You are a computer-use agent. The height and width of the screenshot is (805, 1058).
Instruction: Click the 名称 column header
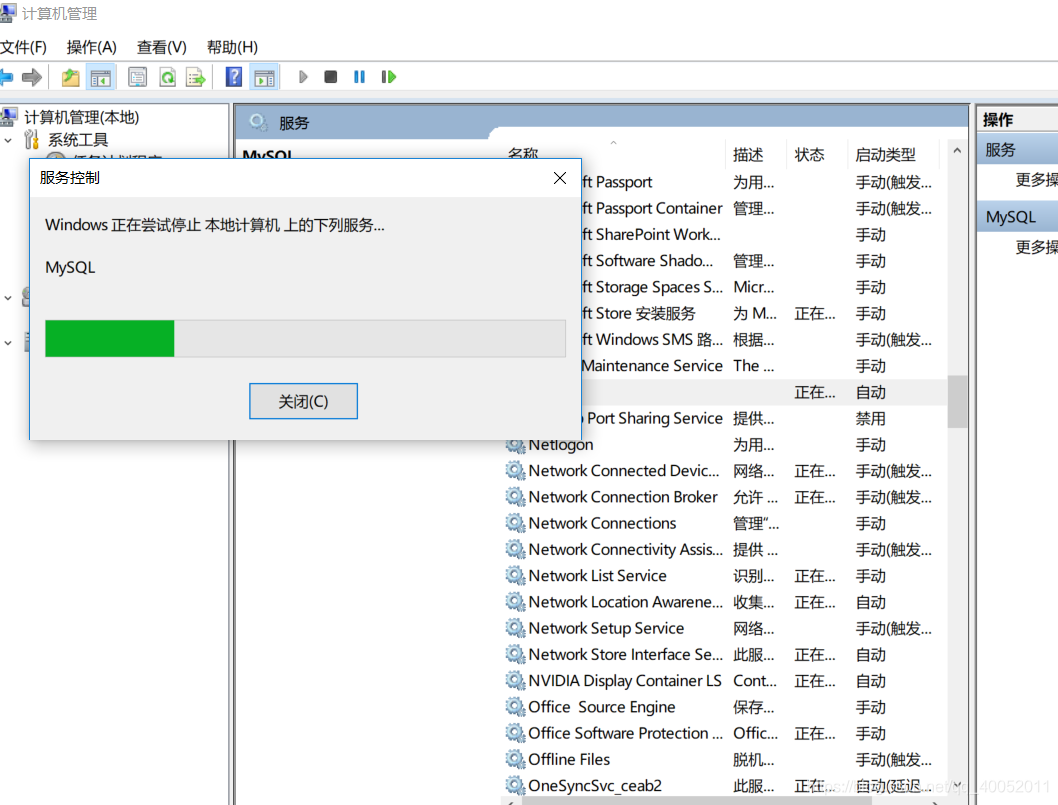pos(523,154)
